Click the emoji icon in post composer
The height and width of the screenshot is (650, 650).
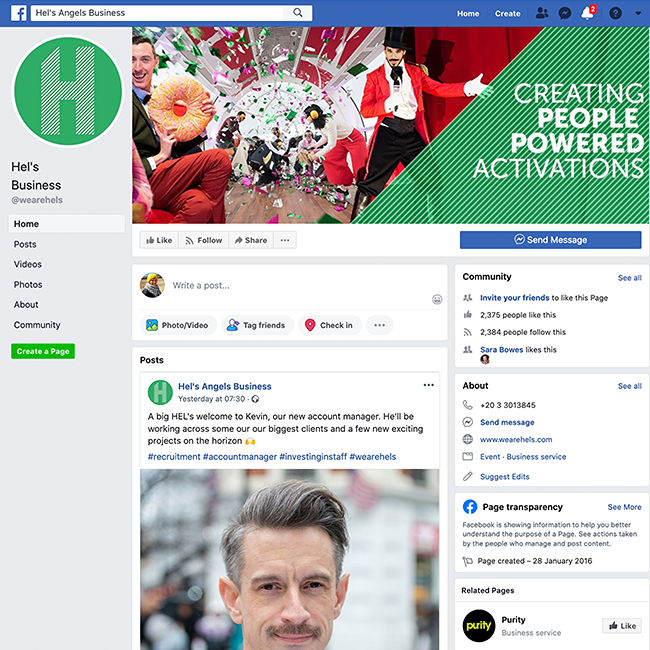pos(437,299)
